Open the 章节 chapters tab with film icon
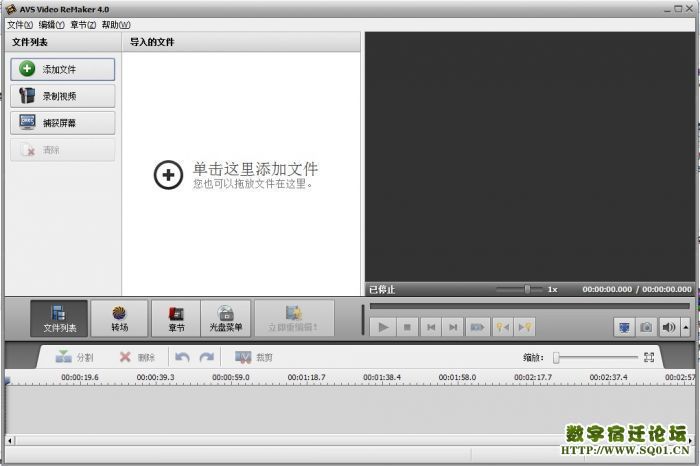The image size is (700, 466). [x=176, y=318]
